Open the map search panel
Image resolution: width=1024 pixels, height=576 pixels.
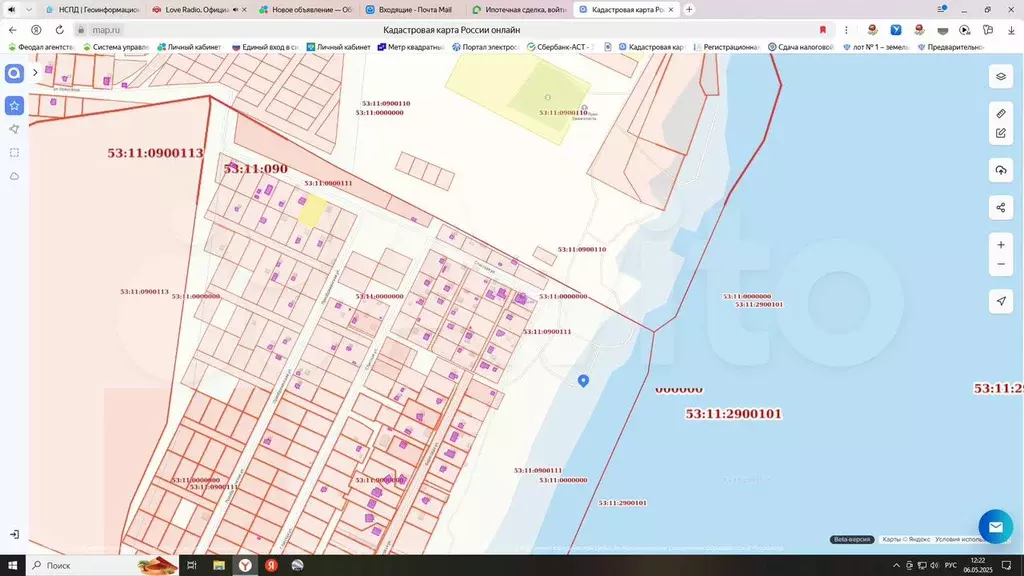pos(14,73)
